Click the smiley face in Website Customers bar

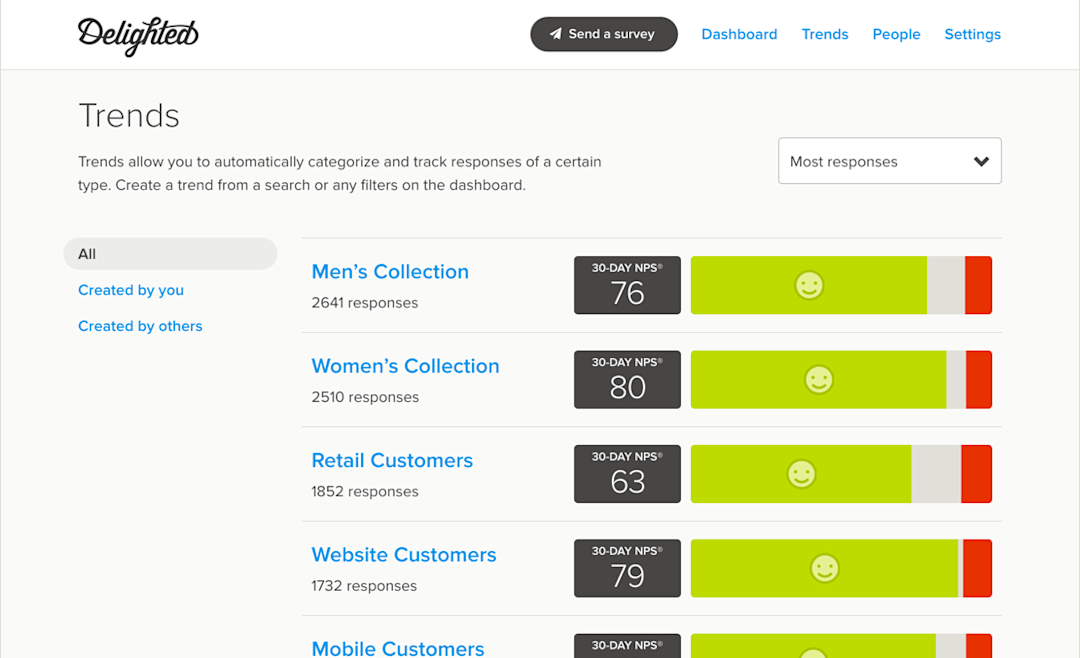click(x=824, y=568)
